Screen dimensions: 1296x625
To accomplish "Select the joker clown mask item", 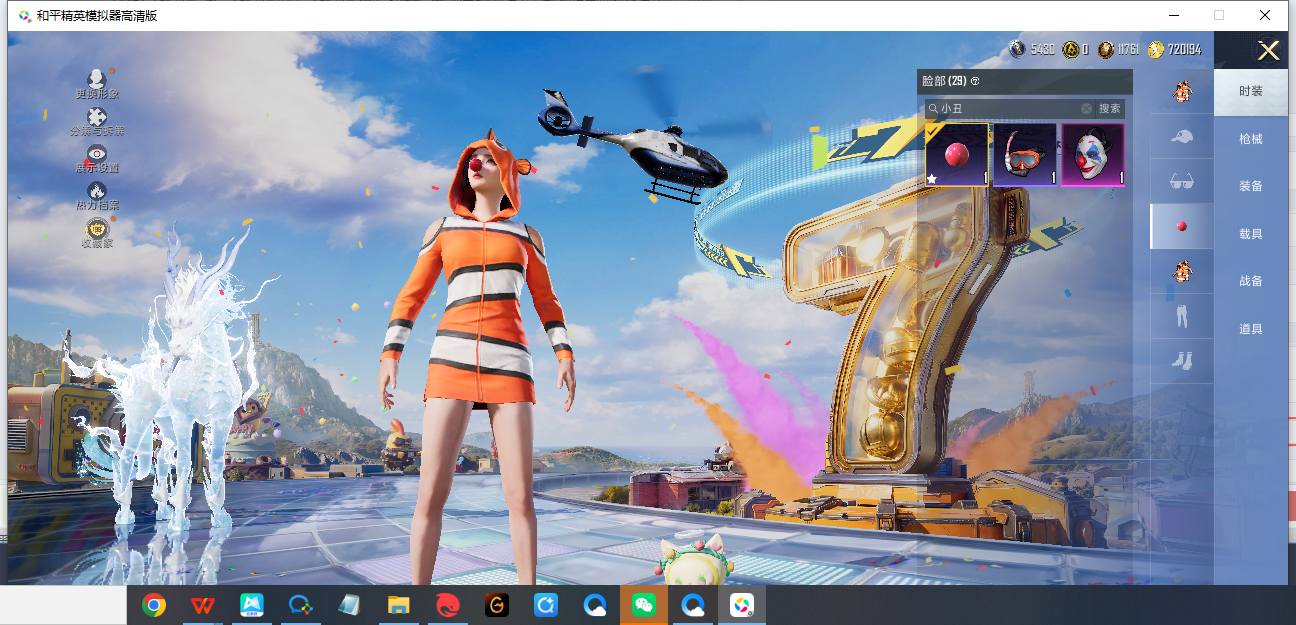I will [x=1093, y=155].
